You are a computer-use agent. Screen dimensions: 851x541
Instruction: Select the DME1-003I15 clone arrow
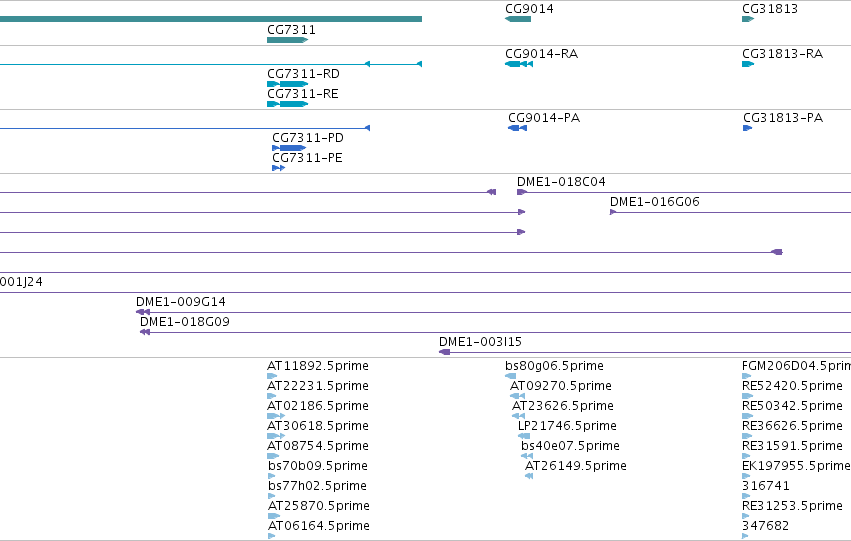pos(444,352)
